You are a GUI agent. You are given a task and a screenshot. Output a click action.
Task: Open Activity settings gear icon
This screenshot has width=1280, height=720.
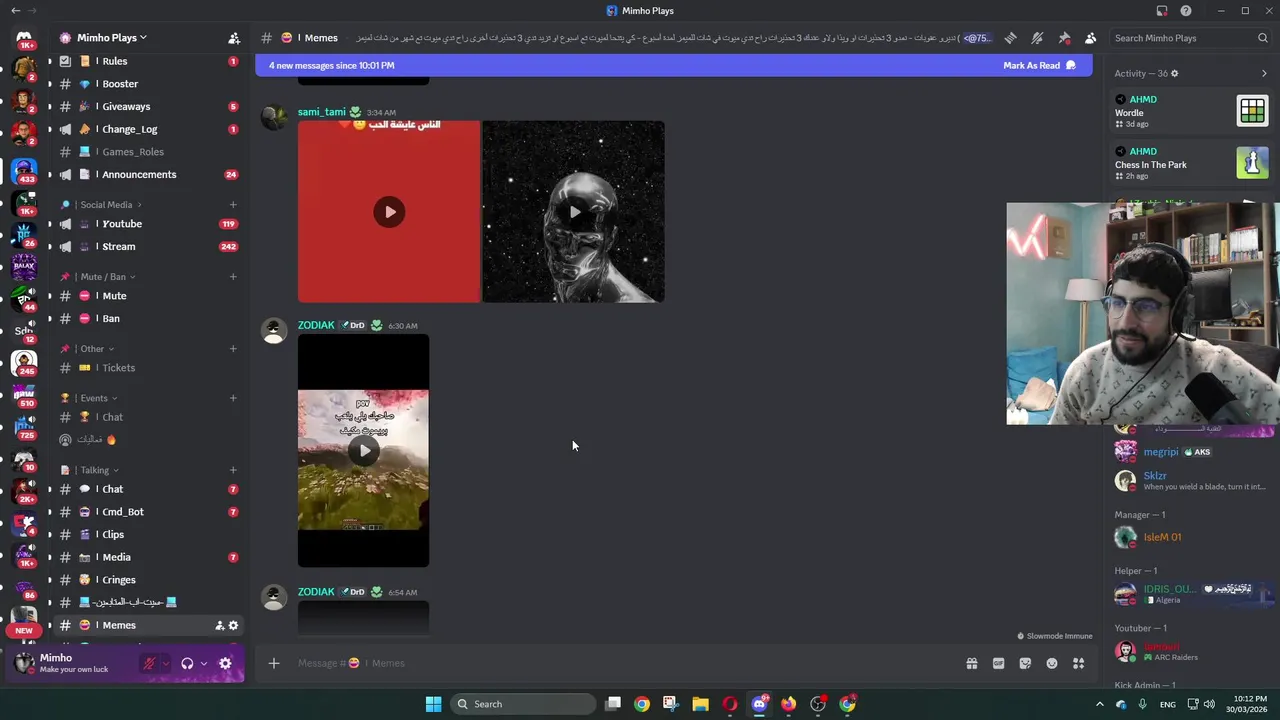(1174, 74)
